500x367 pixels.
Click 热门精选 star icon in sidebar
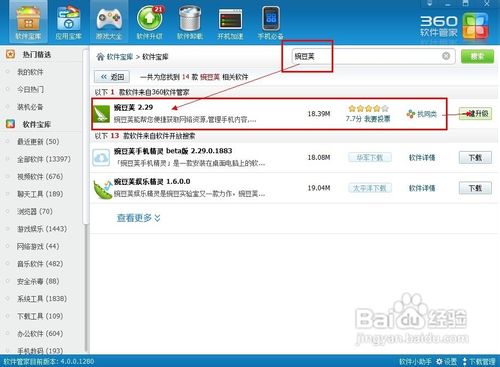[10, 54]
